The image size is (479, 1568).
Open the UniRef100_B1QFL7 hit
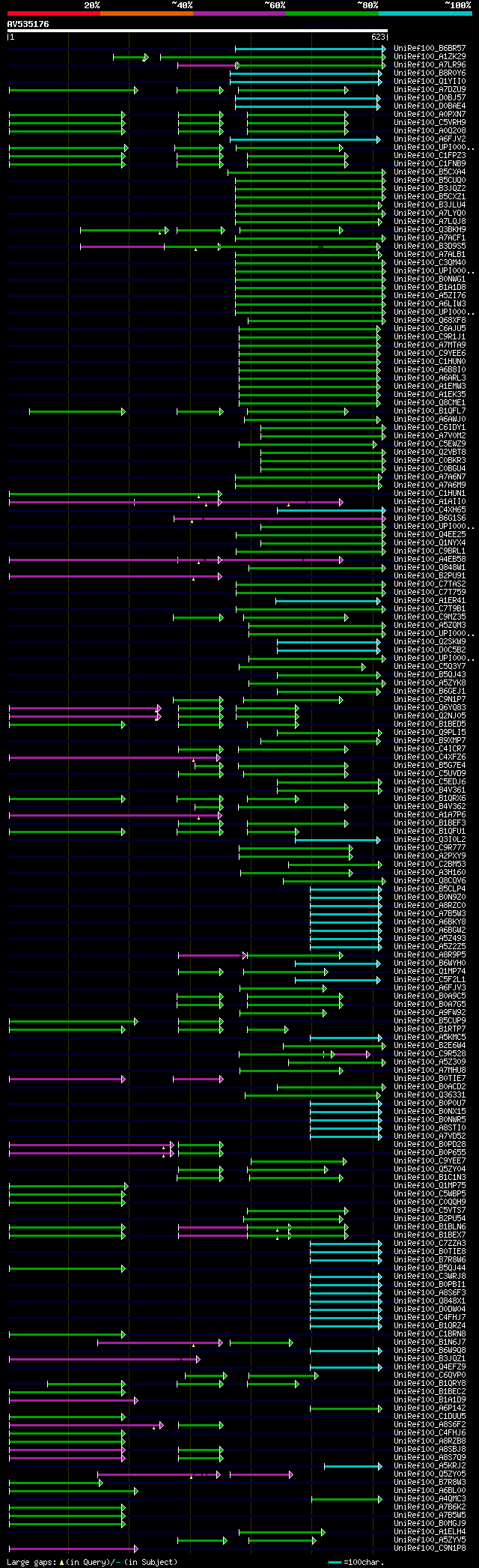pyautogui.click(x=430, y=411)
